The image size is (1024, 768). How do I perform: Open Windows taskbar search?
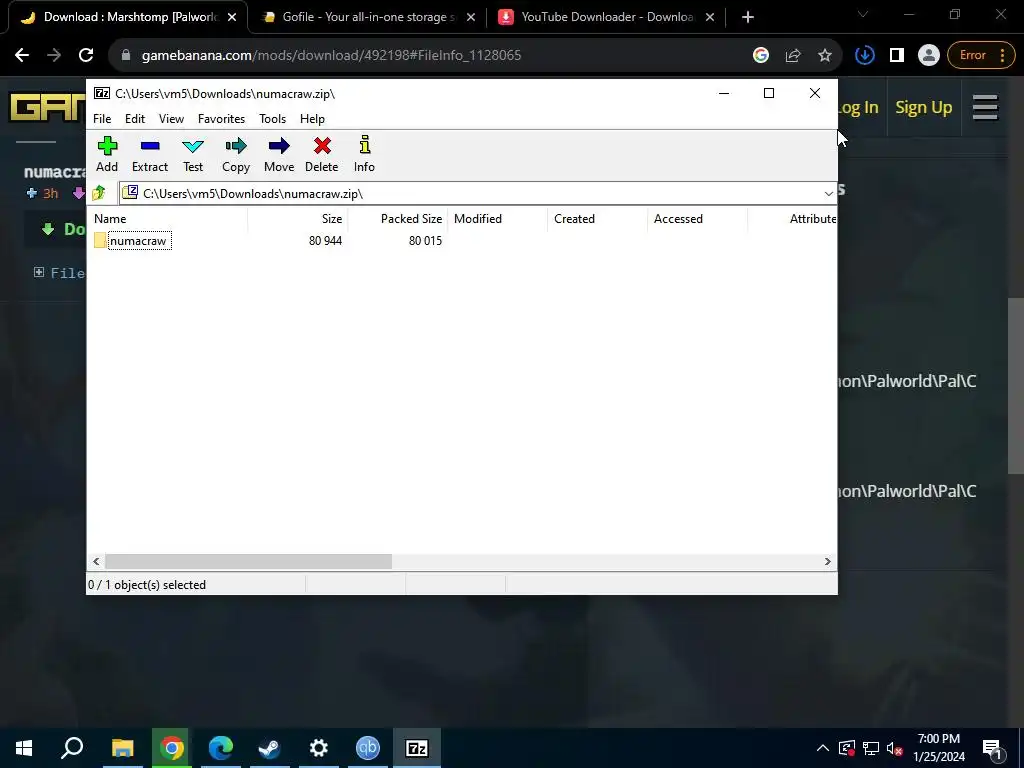tap(72, 748)
